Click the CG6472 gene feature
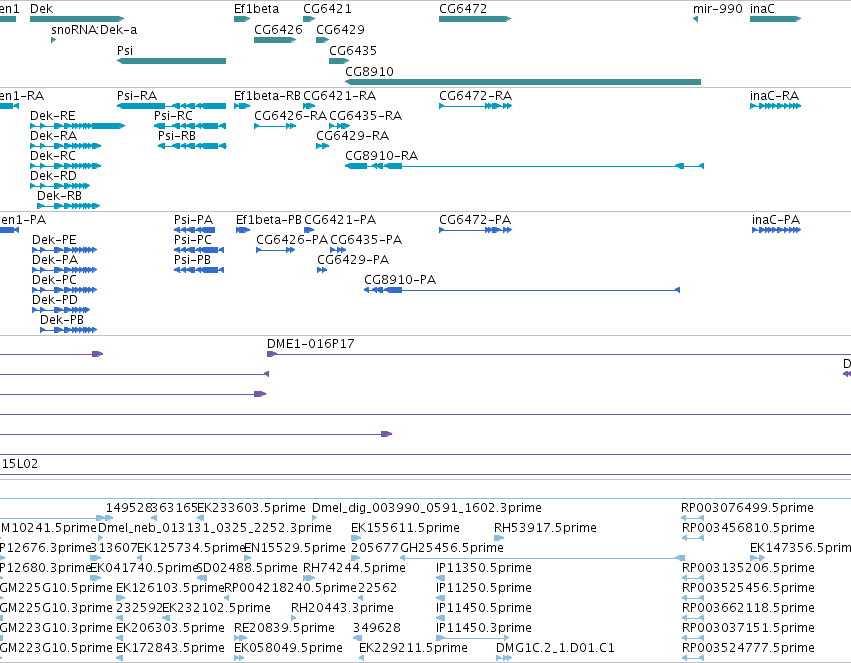The width and height of the screenshot is (851, 663). [475, 19]
